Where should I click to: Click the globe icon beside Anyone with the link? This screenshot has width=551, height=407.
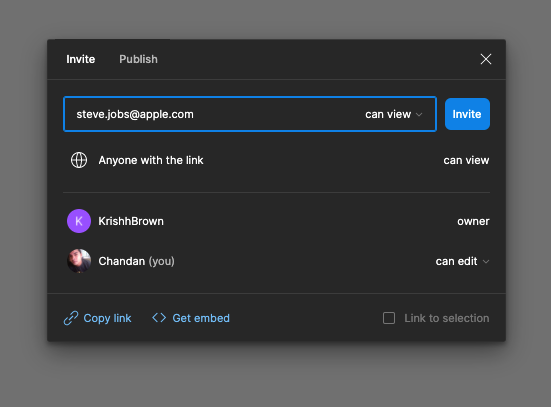(79, 160)
